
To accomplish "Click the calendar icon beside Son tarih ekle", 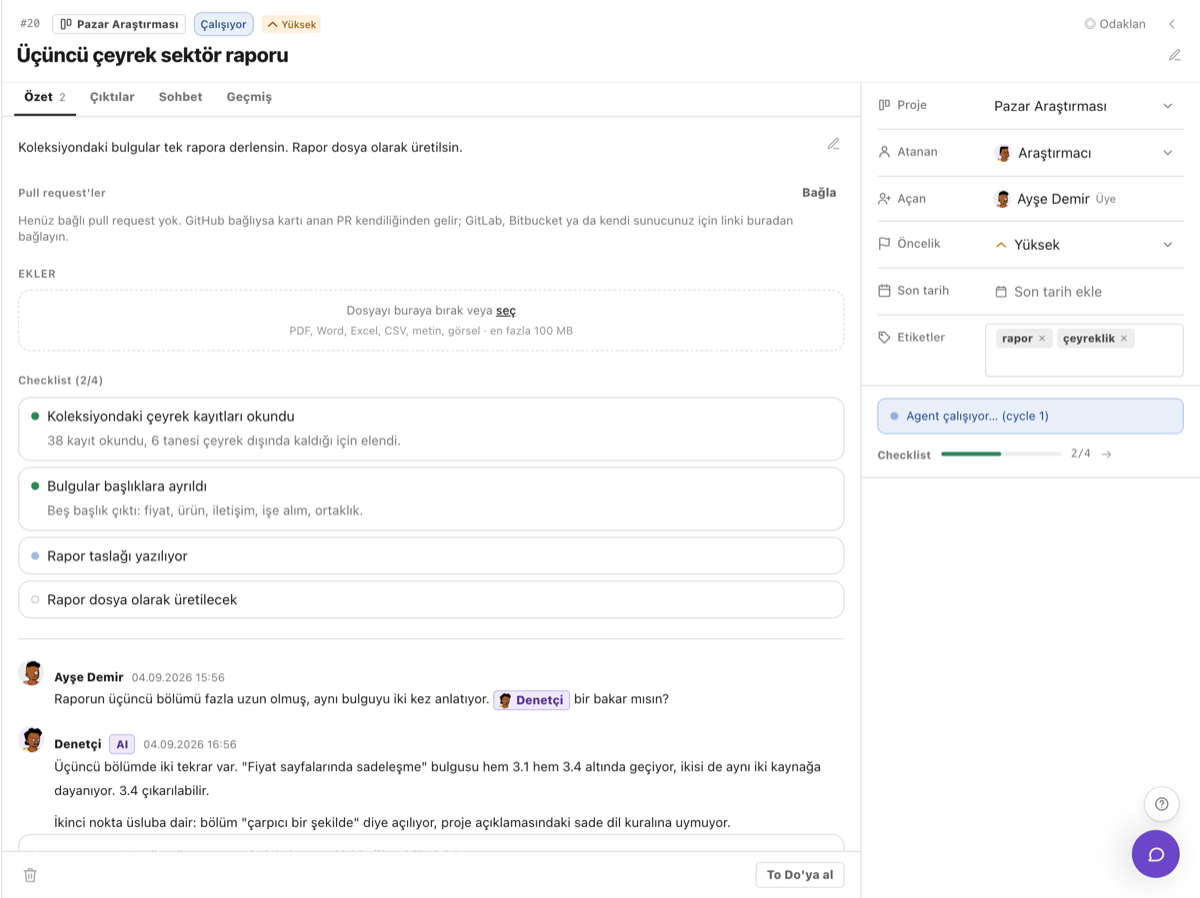I will point(1001,292).
